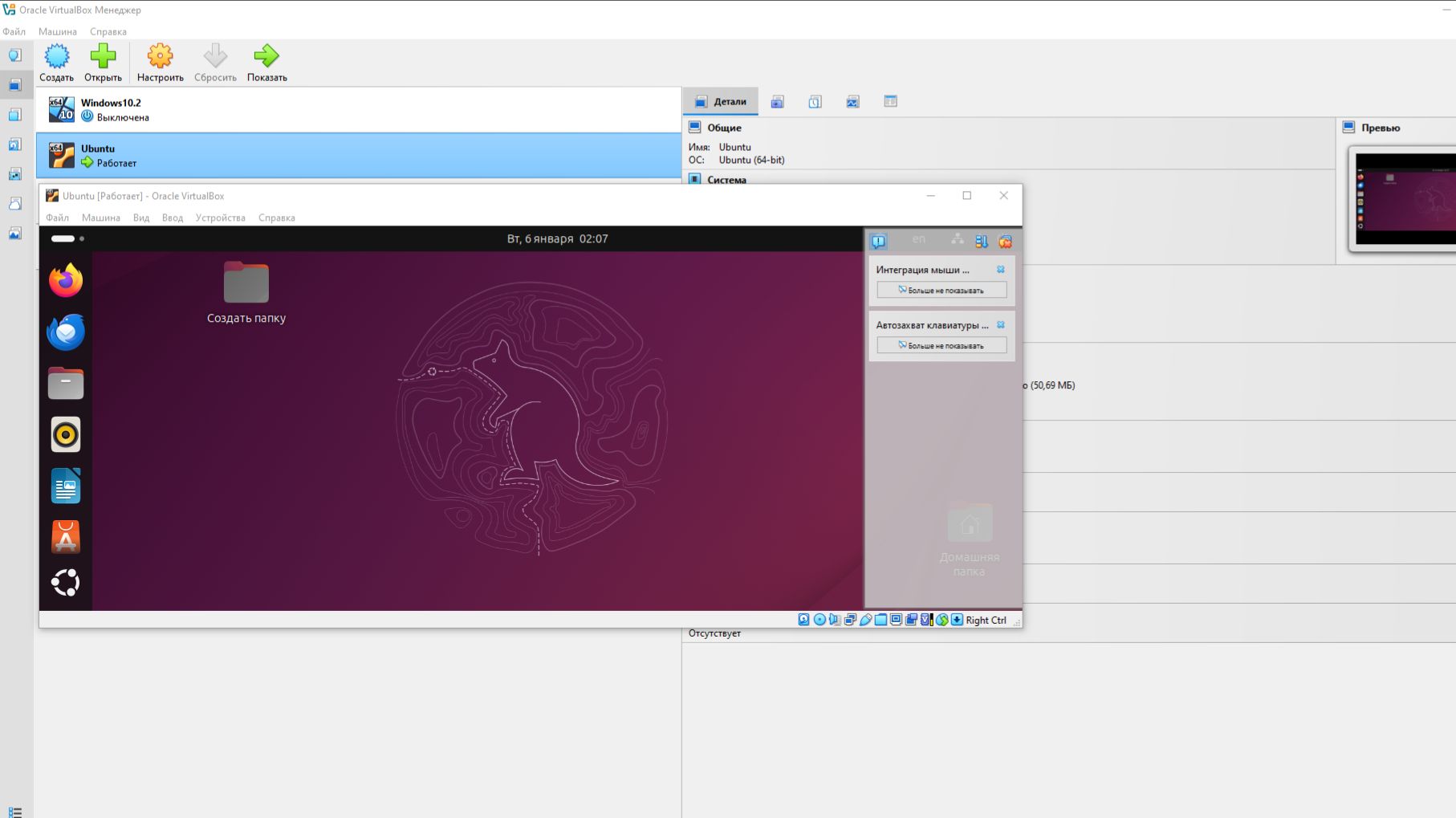Open the Ввод menu in Ubuntu VM window
The height and width of the screenshot is (818, 1456).
click(x=173, y=218)
